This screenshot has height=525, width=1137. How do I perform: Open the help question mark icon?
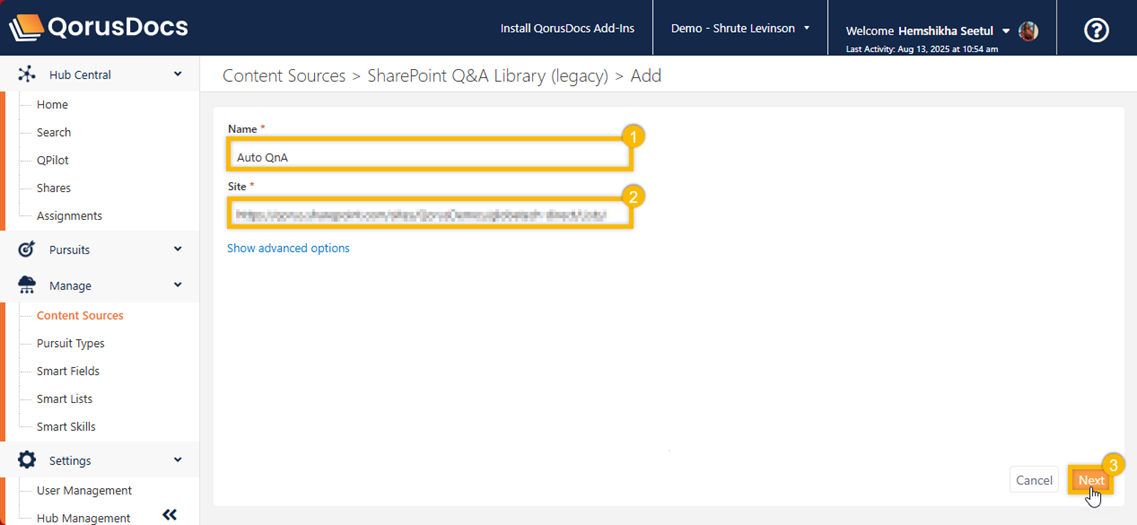tap(1096, 30)
